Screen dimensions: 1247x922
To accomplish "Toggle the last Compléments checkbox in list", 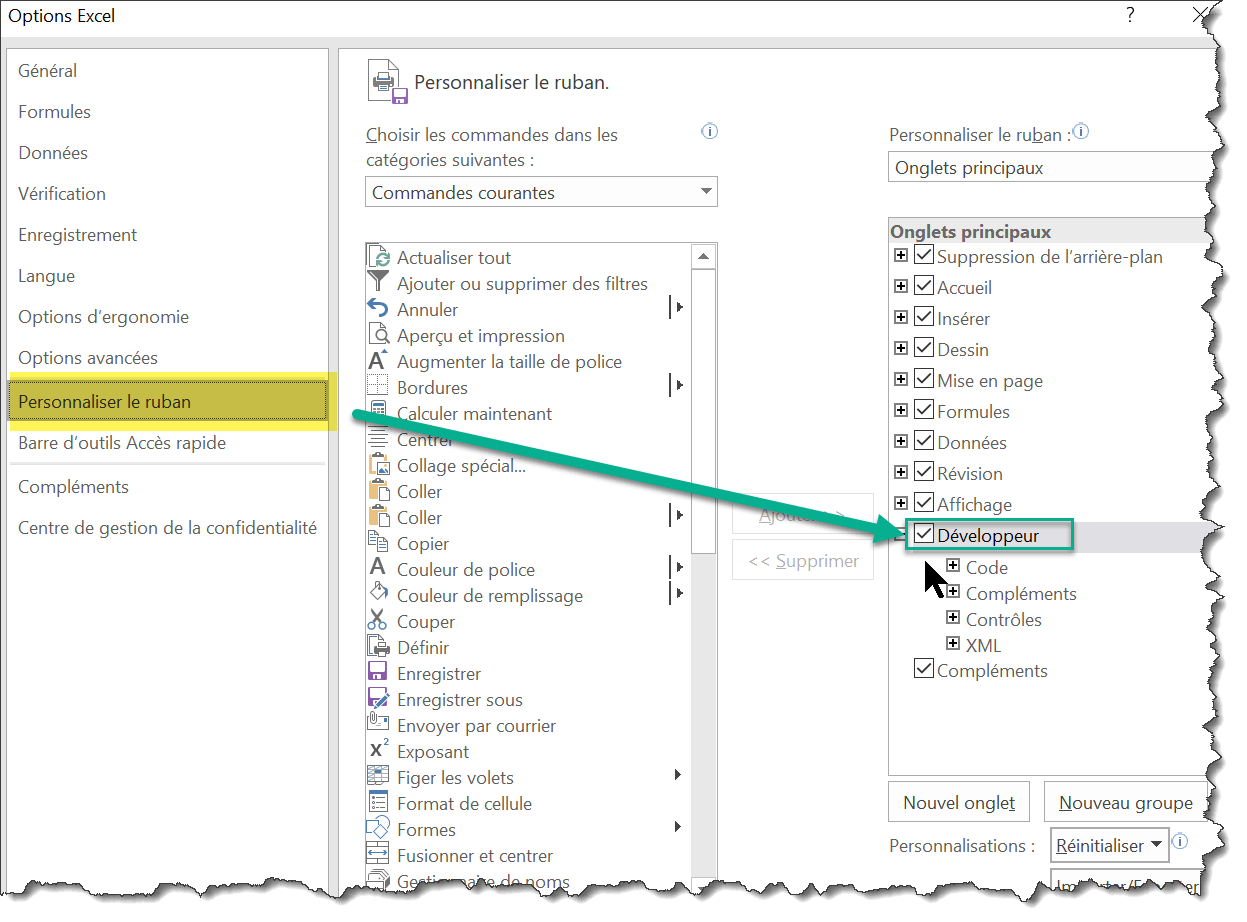I will [x=924, y=670].
